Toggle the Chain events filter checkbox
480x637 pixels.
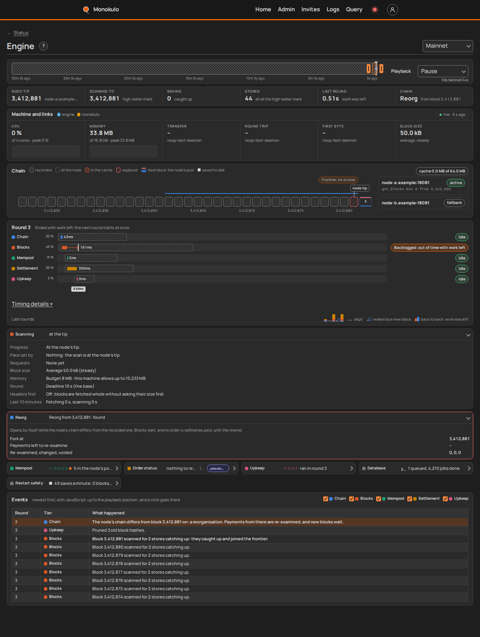click(325, 499)
